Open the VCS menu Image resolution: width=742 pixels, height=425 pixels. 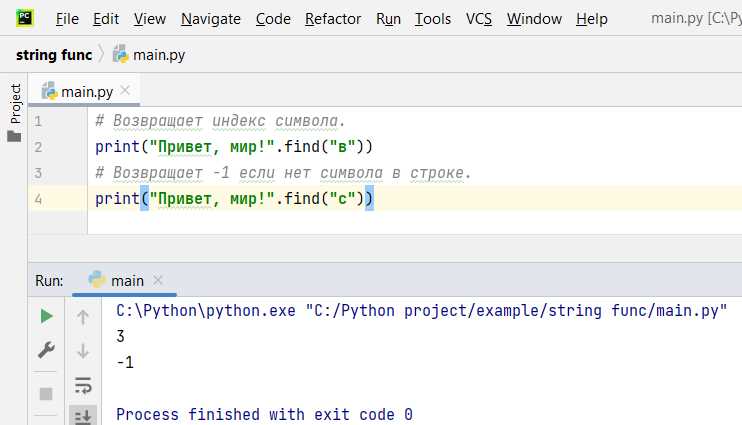pyautogui.click(x=478, y=19)
